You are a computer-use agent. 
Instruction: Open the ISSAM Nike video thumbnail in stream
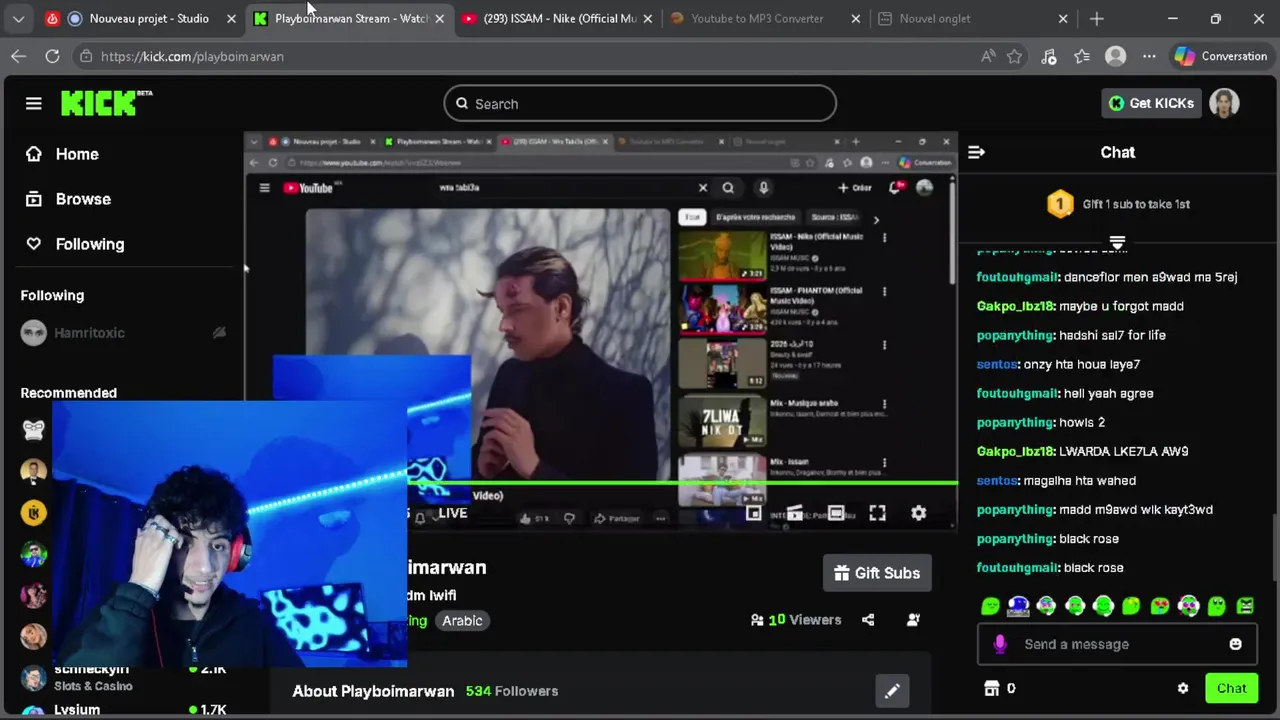click(722, 256)
